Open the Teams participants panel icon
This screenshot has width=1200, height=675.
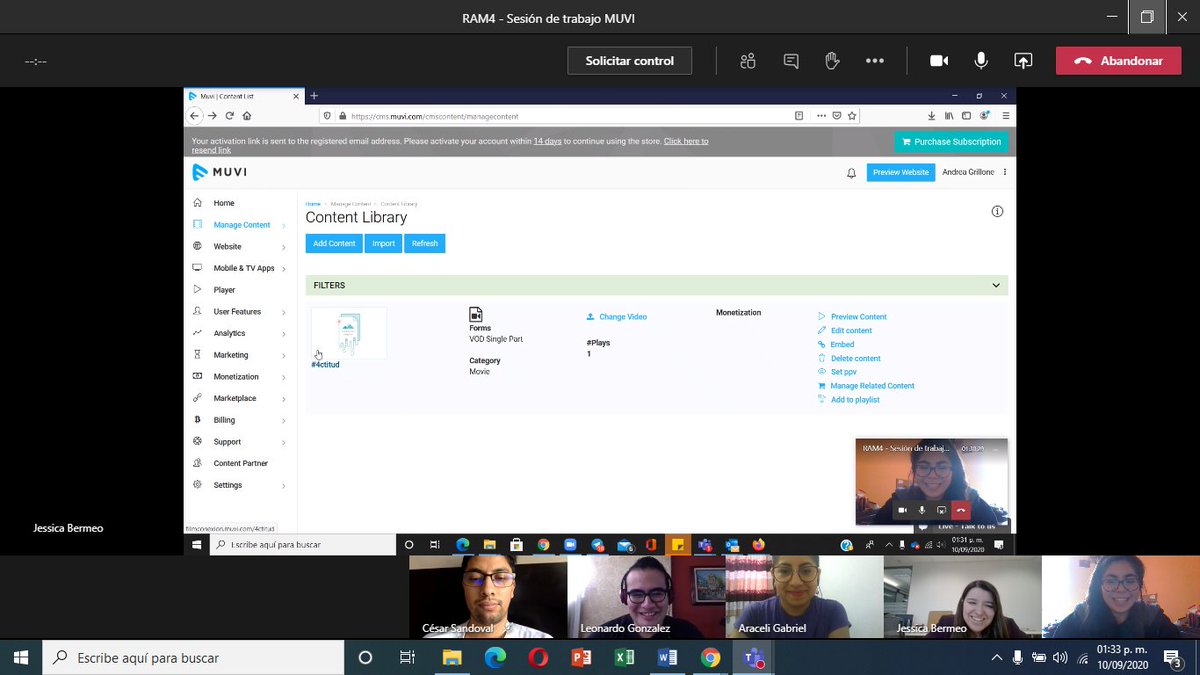(748, 61)
